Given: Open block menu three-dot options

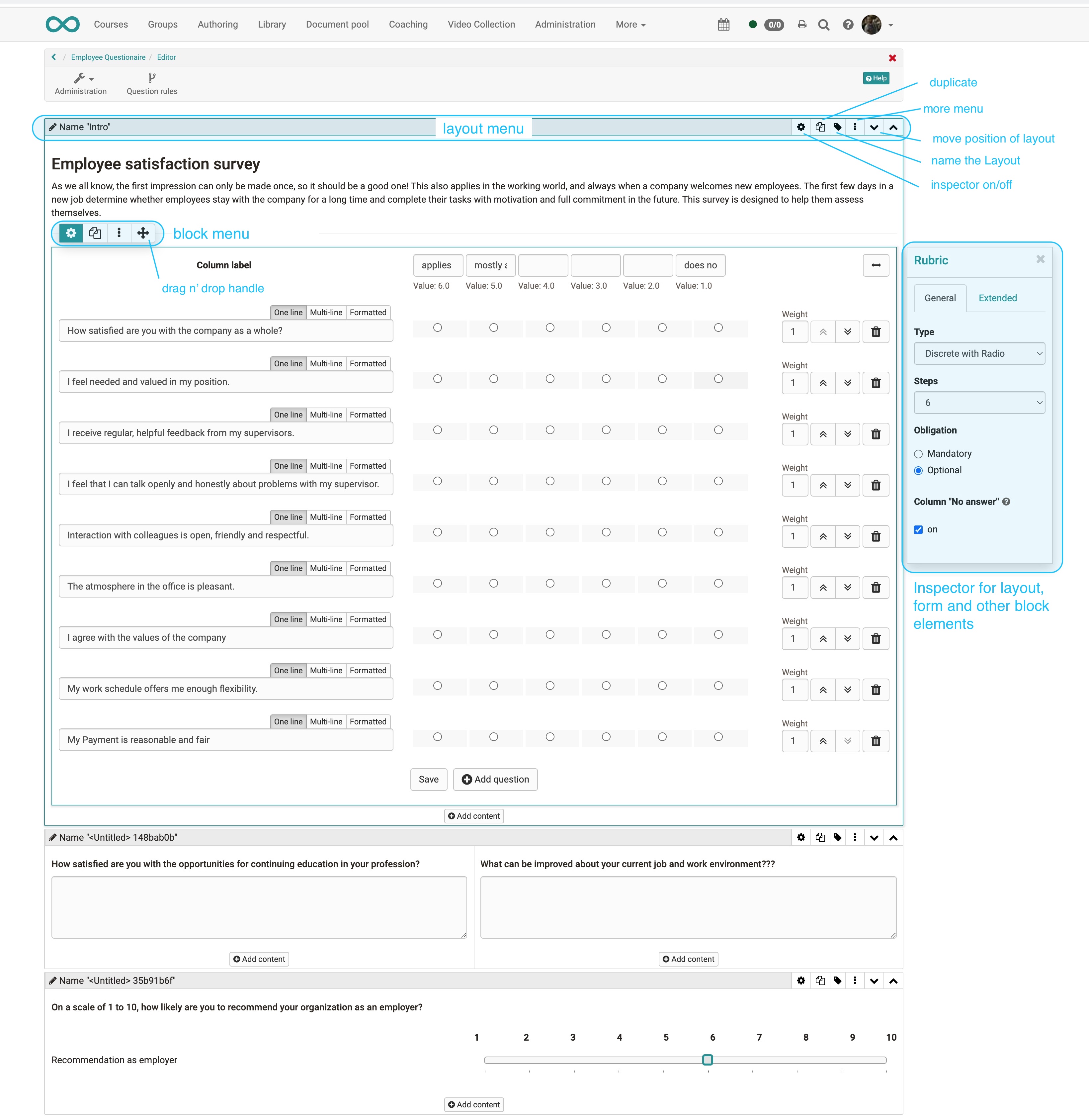Looking at the screenshot, I should 119,233.
